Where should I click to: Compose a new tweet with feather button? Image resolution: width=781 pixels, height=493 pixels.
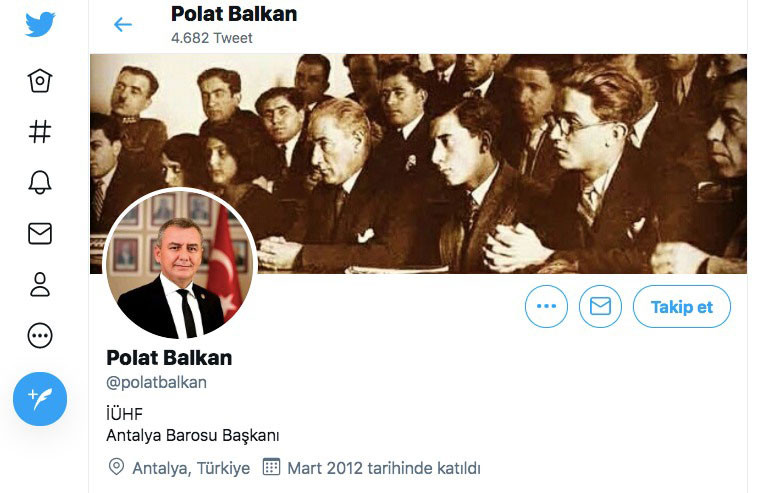pyautogui.click(x=40, y=399)
